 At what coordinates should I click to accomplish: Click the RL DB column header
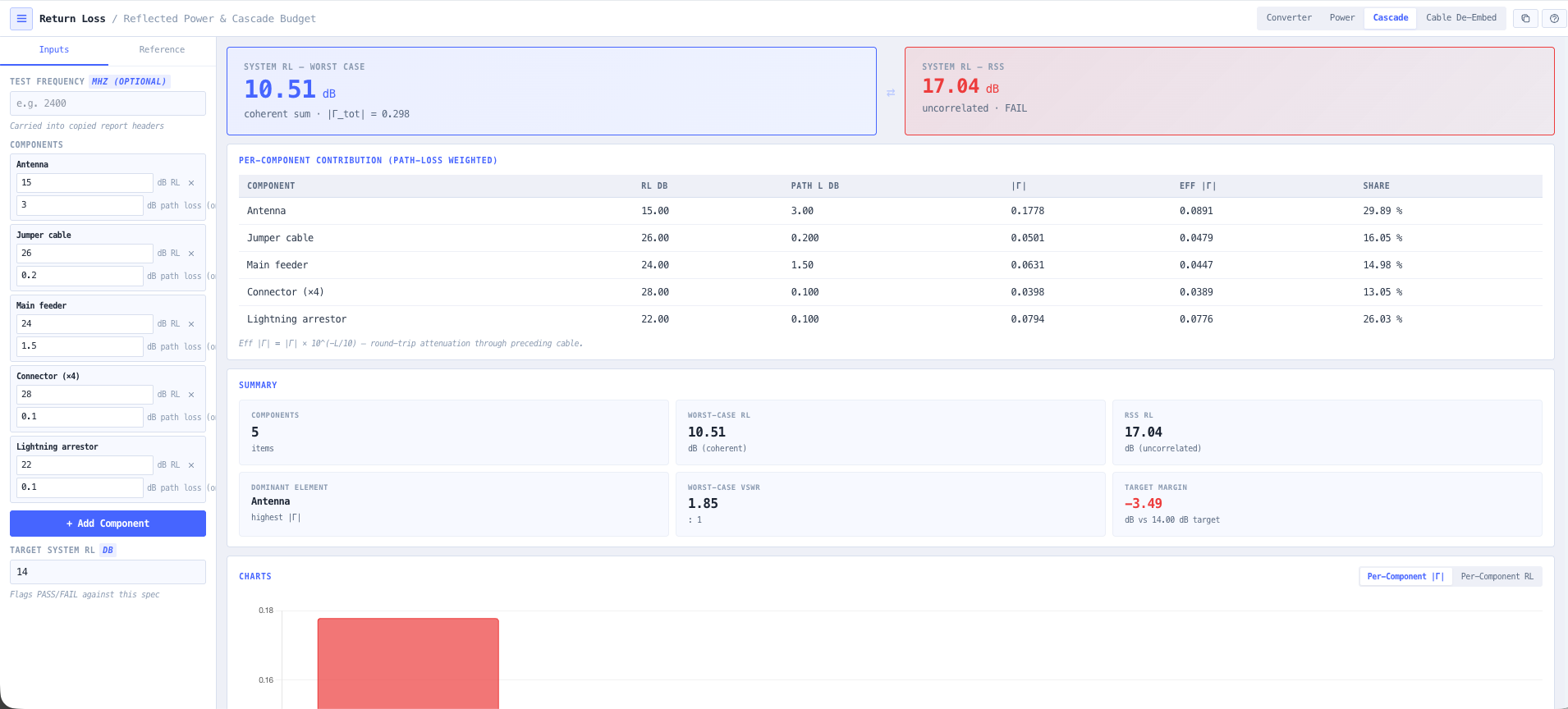(x=654, y=186)
